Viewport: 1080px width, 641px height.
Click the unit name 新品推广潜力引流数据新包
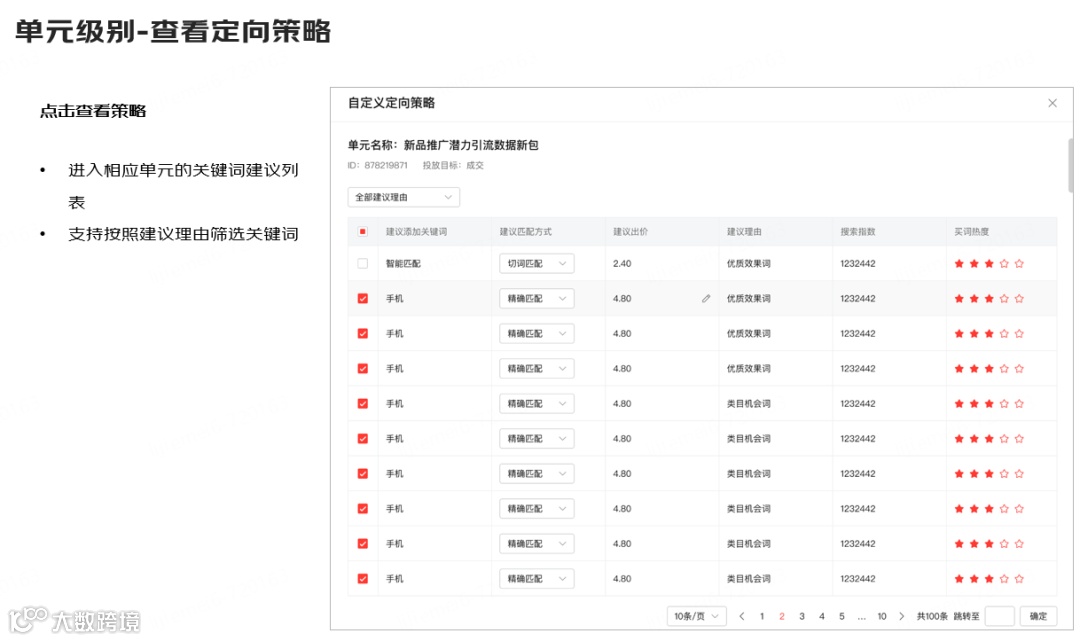point(471,145)
